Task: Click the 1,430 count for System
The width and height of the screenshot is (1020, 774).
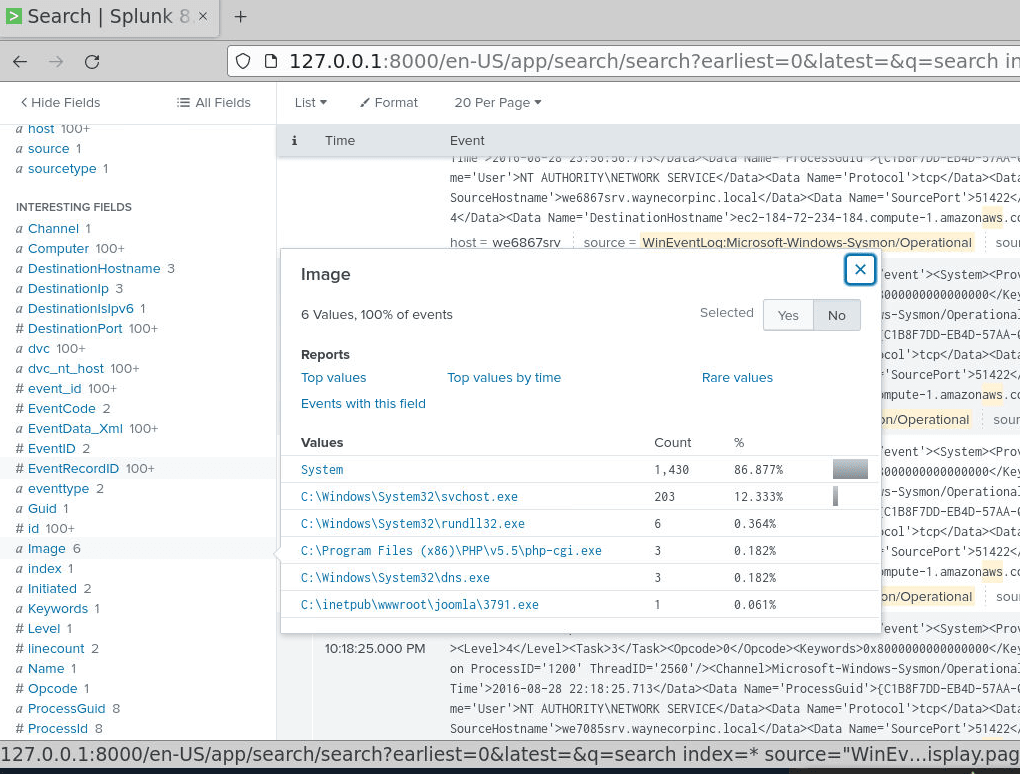Action: tap(671, 470)
